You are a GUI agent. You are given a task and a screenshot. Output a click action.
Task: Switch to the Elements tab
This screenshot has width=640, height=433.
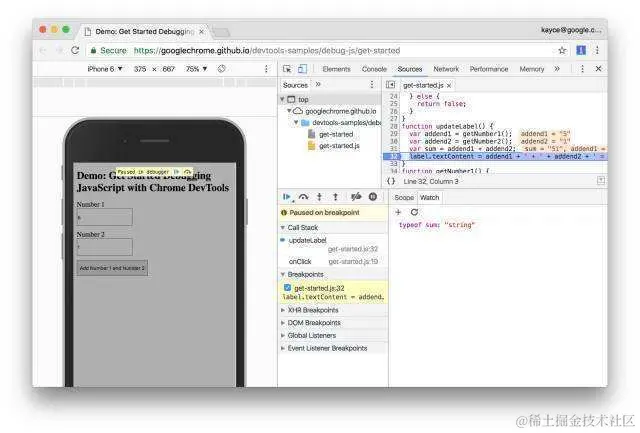(x=336, y=69)
